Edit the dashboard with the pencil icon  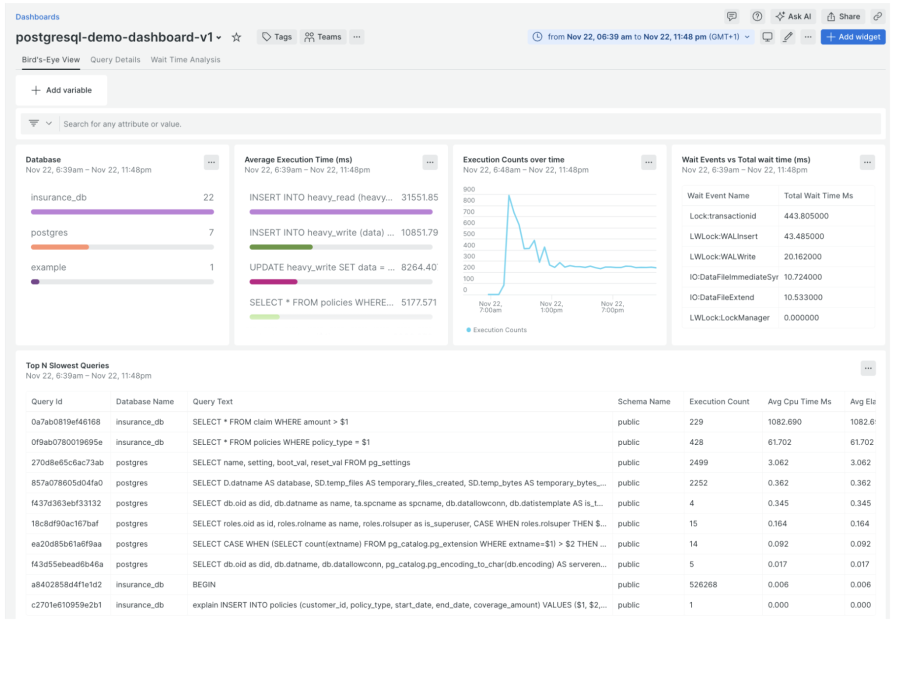(788, 37)
